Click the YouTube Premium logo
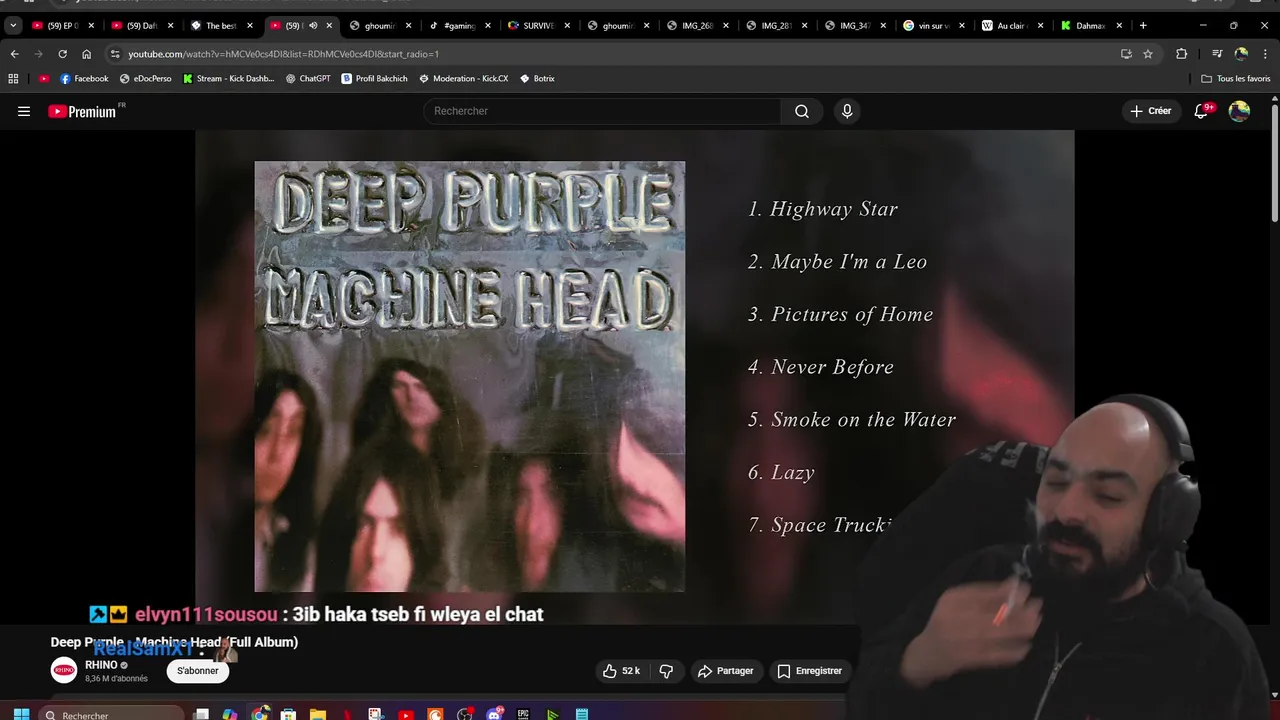1280x720 pixels. 82,111
